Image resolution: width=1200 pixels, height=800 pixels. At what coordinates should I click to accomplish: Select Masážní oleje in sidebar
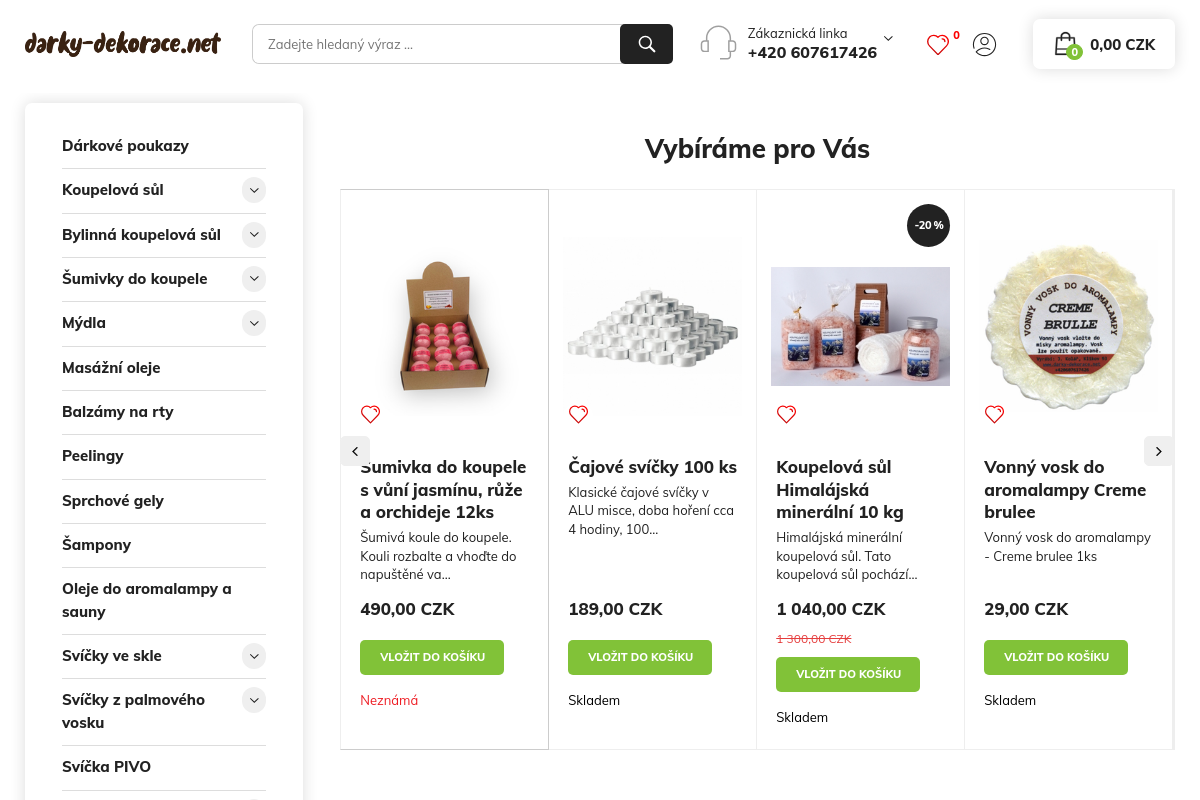(111, 368)
